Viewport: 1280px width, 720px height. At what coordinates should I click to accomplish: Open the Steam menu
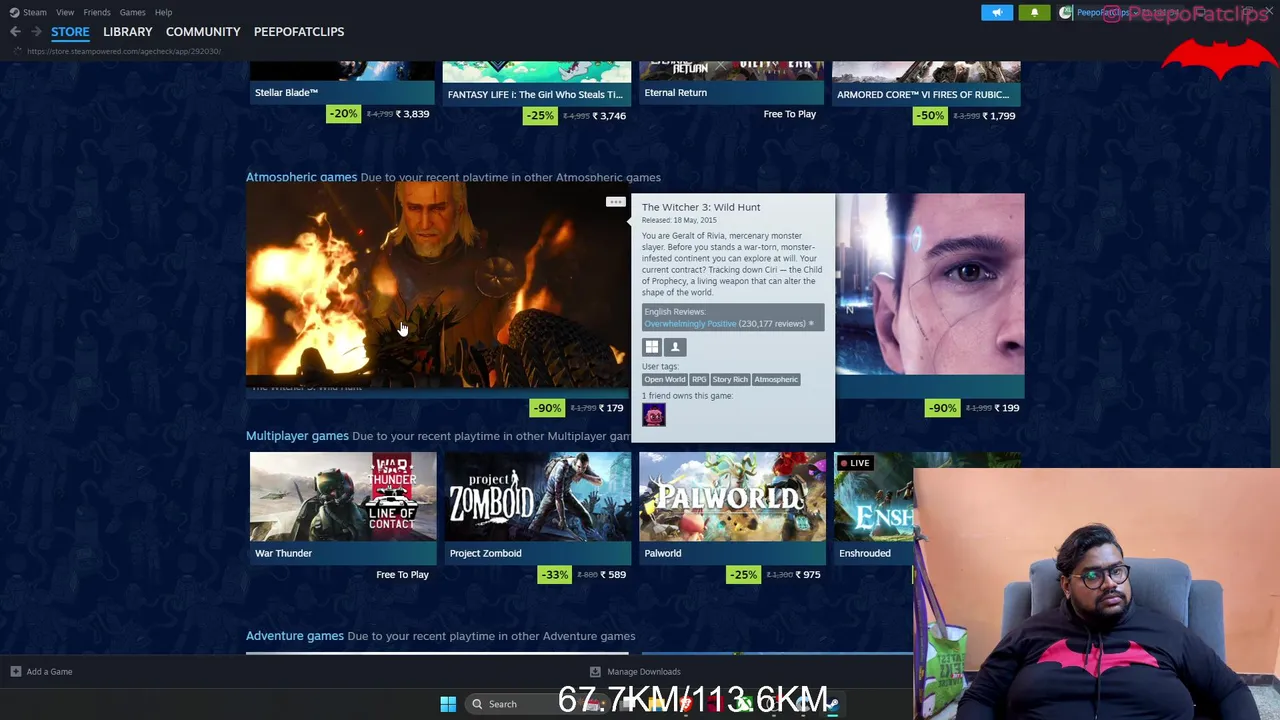(x=34, y=12)
